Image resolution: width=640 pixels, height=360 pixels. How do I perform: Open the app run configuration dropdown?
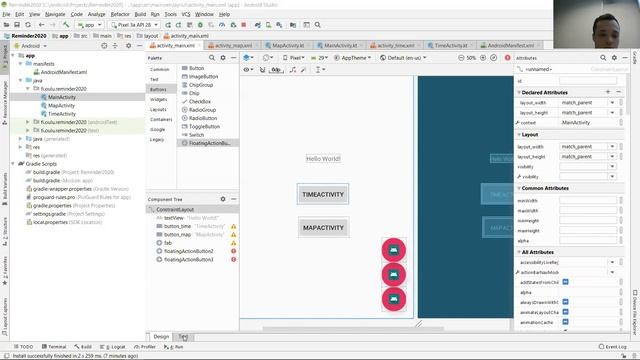(x=89, y=25)
